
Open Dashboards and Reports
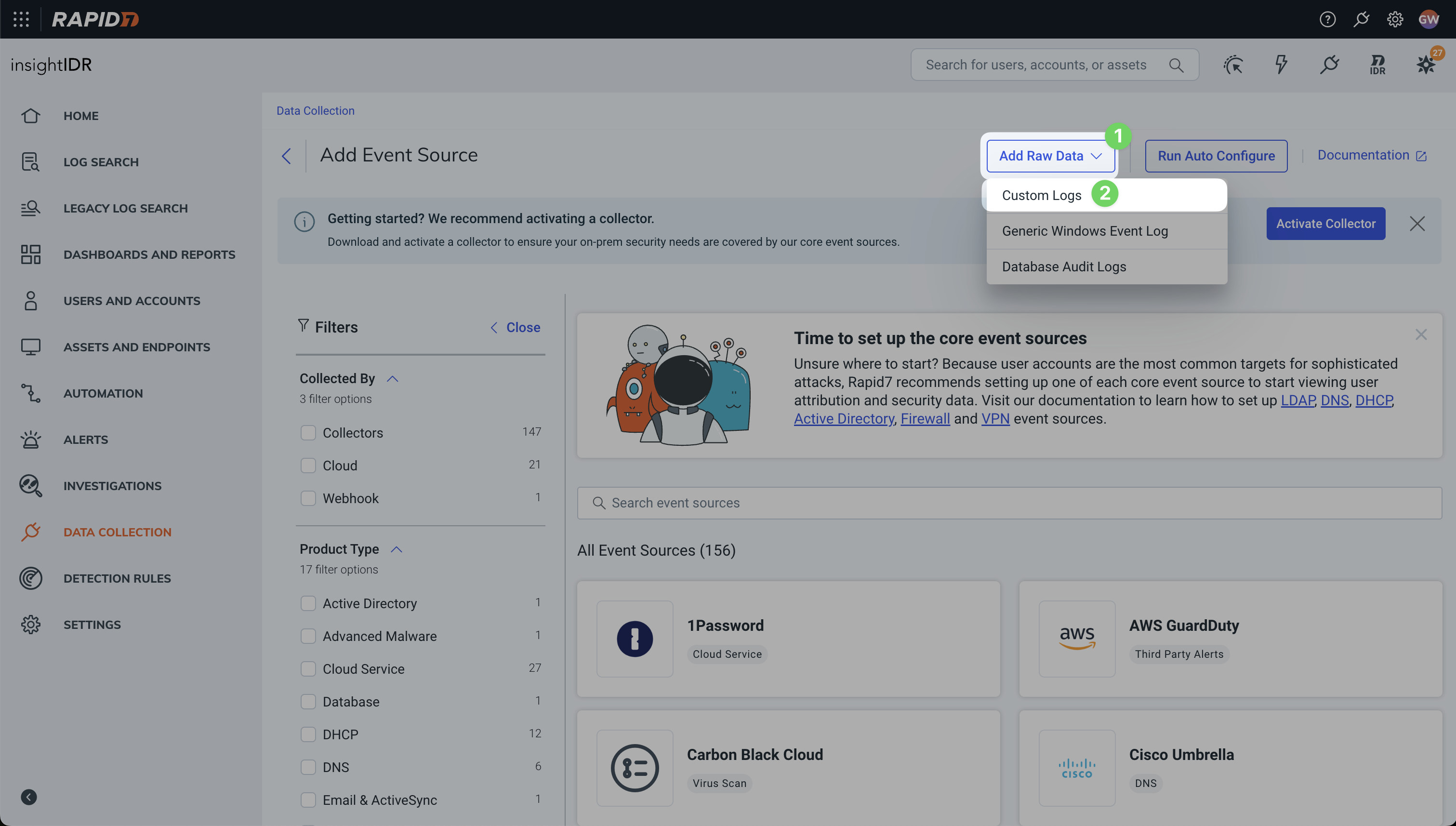[x=149, y=254]
